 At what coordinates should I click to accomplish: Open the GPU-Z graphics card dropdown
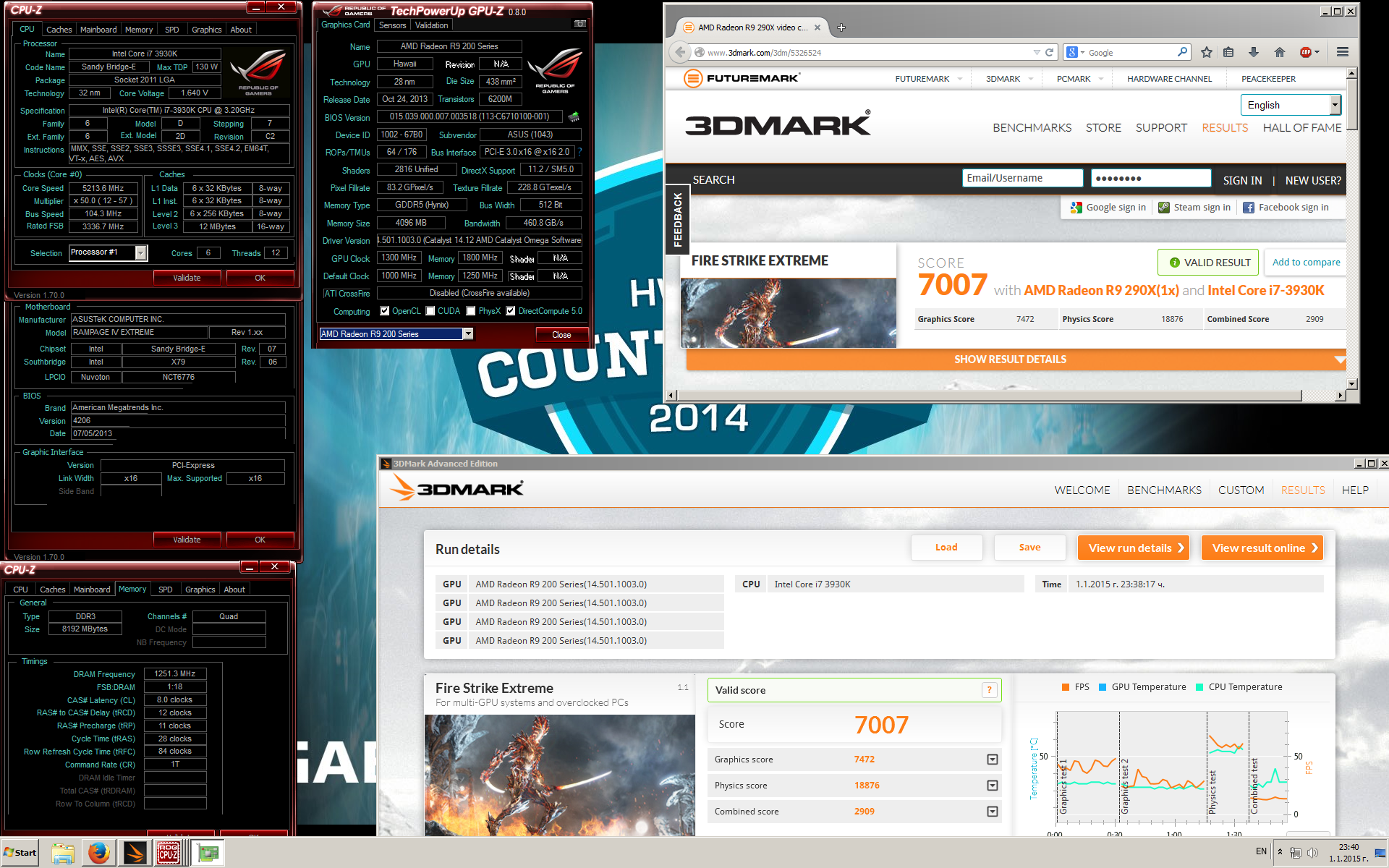coord(468,333)
